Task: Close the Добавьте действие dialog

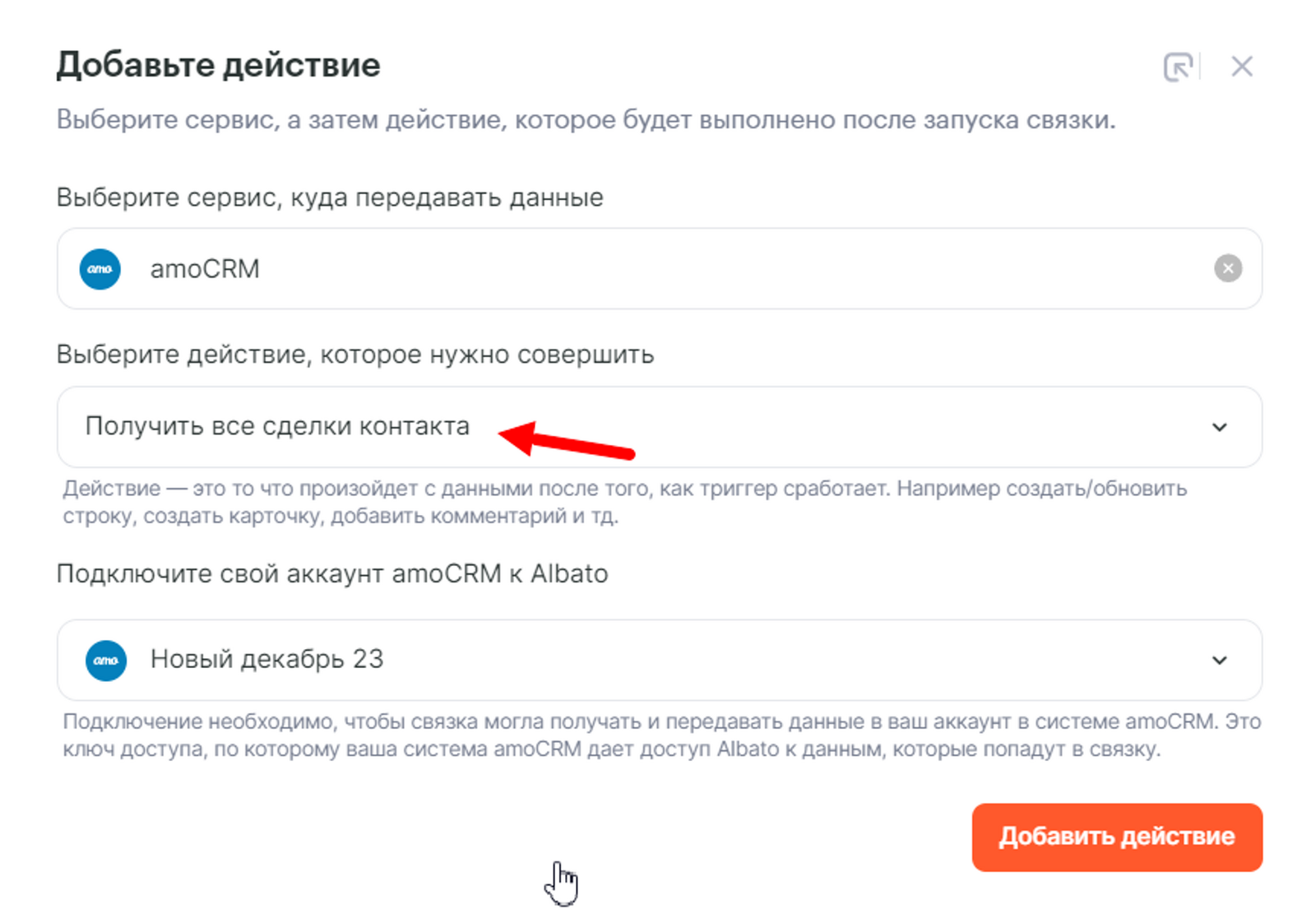Action: [x=1241, y=67]
